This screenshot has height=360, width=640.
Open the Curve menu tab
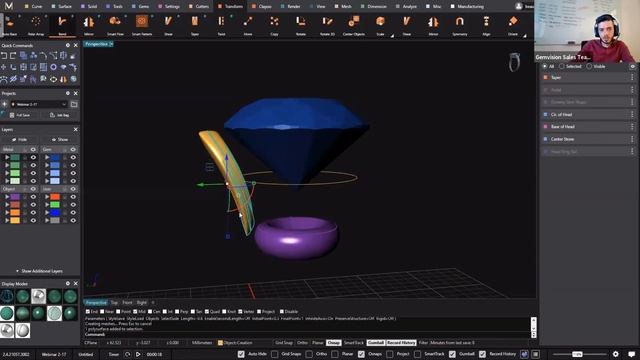pos(33,7)
